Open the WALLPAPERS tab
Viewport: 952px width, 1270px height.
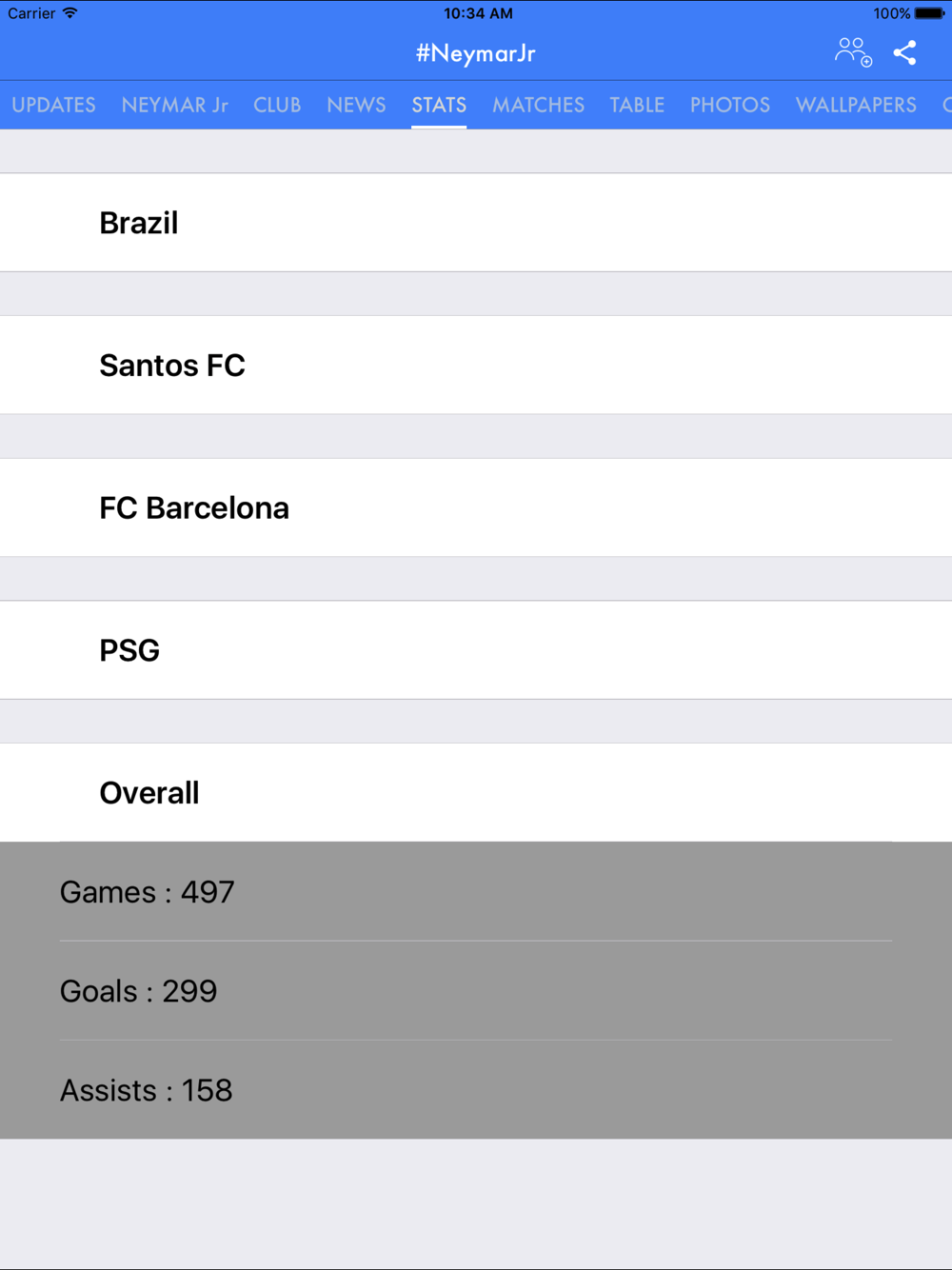click(856, 105)
